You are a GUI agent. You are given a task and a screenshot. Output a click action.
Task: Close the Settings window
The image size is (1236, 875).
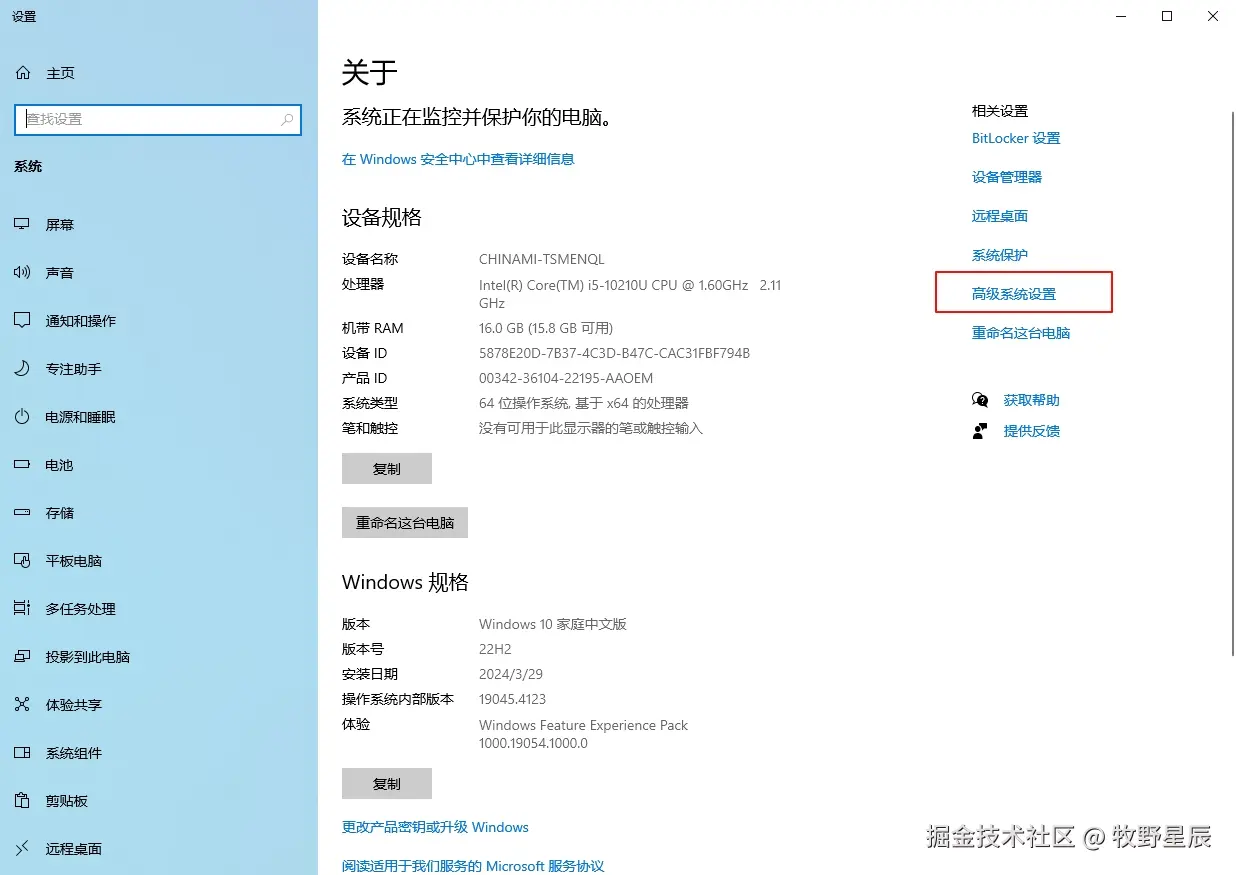pyautogui.click(x=1213, y=16)
